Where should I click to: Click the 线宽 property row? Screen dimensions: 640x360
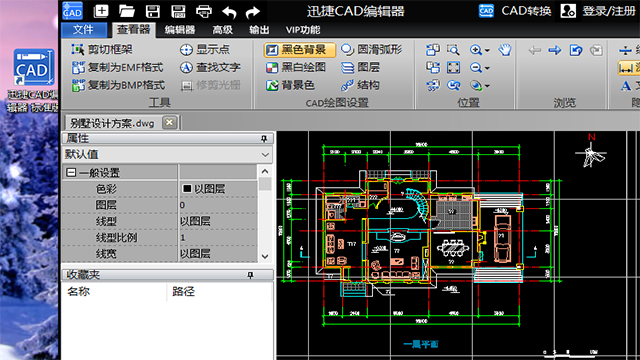(x=160, y=254)
